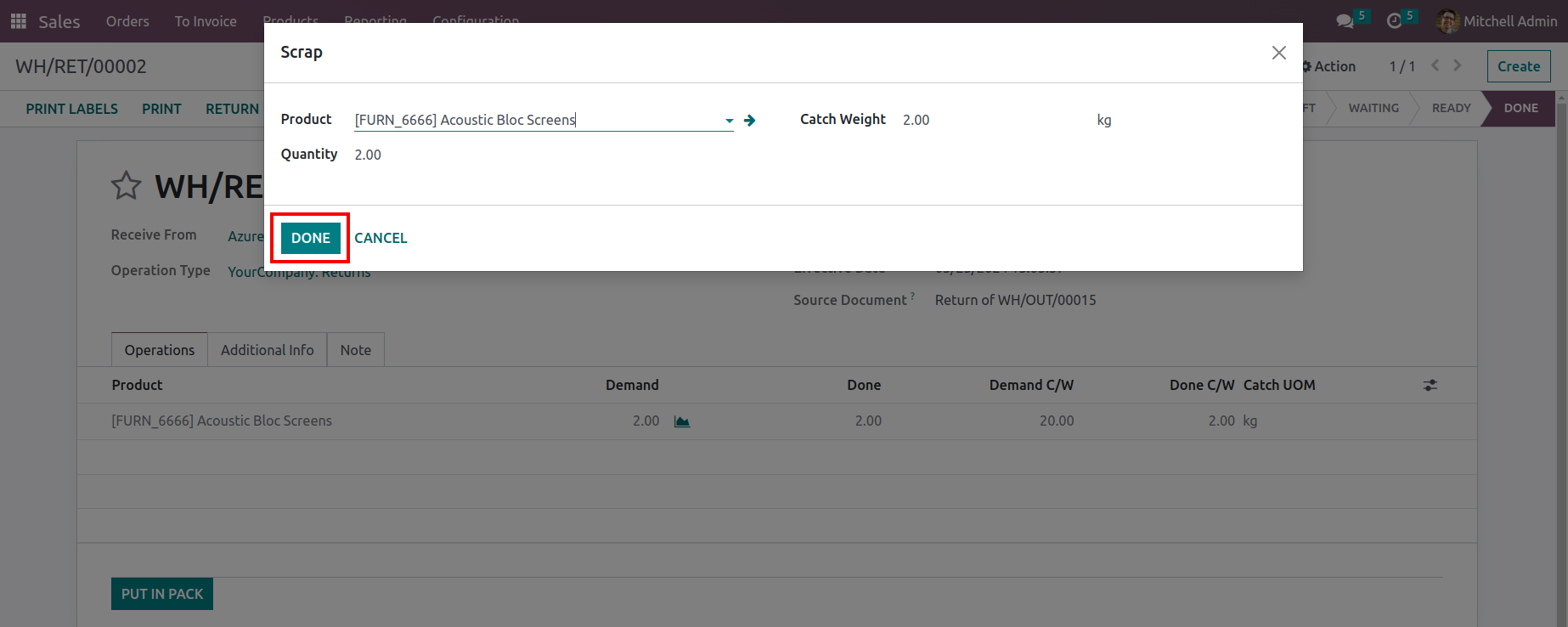The height and width of the screenshot is (627, 1568).
Task: Open forecast chart icon for Acoustic Bloc Screens
Action: coord(682,421)
